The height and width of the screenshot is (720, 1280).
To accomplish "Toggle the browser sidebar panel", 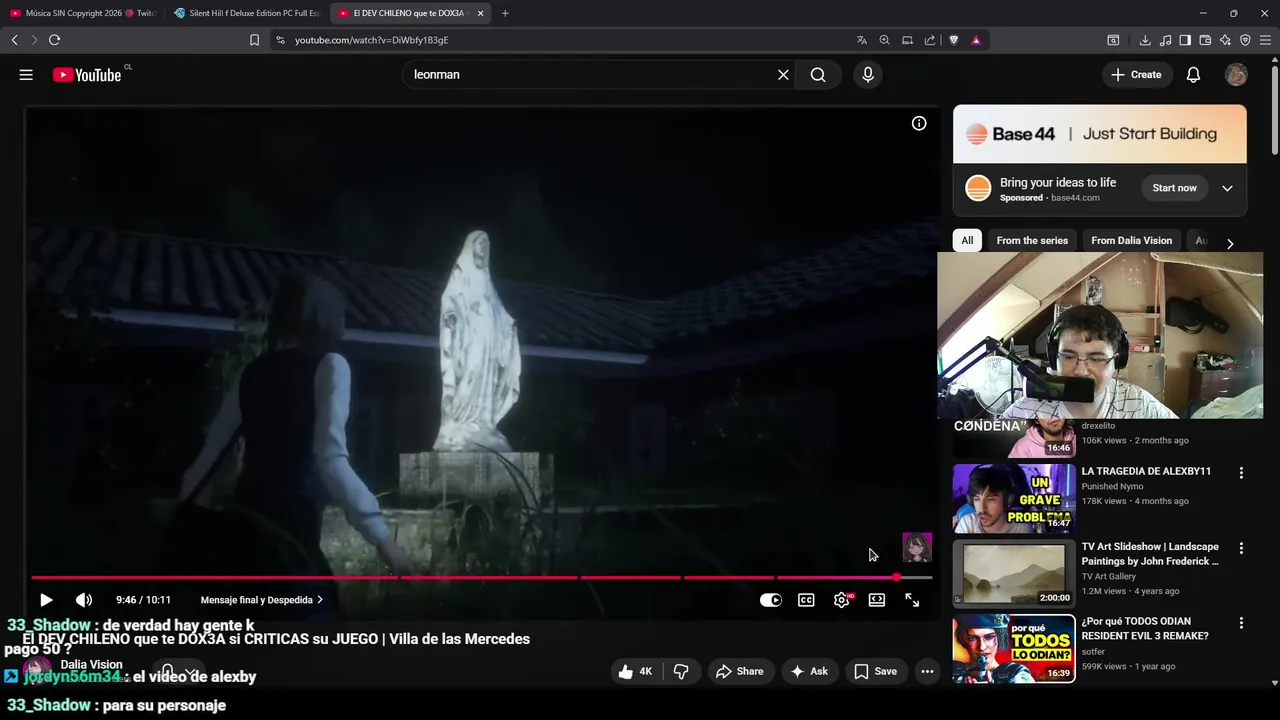I will click(x=1185, y=40).
